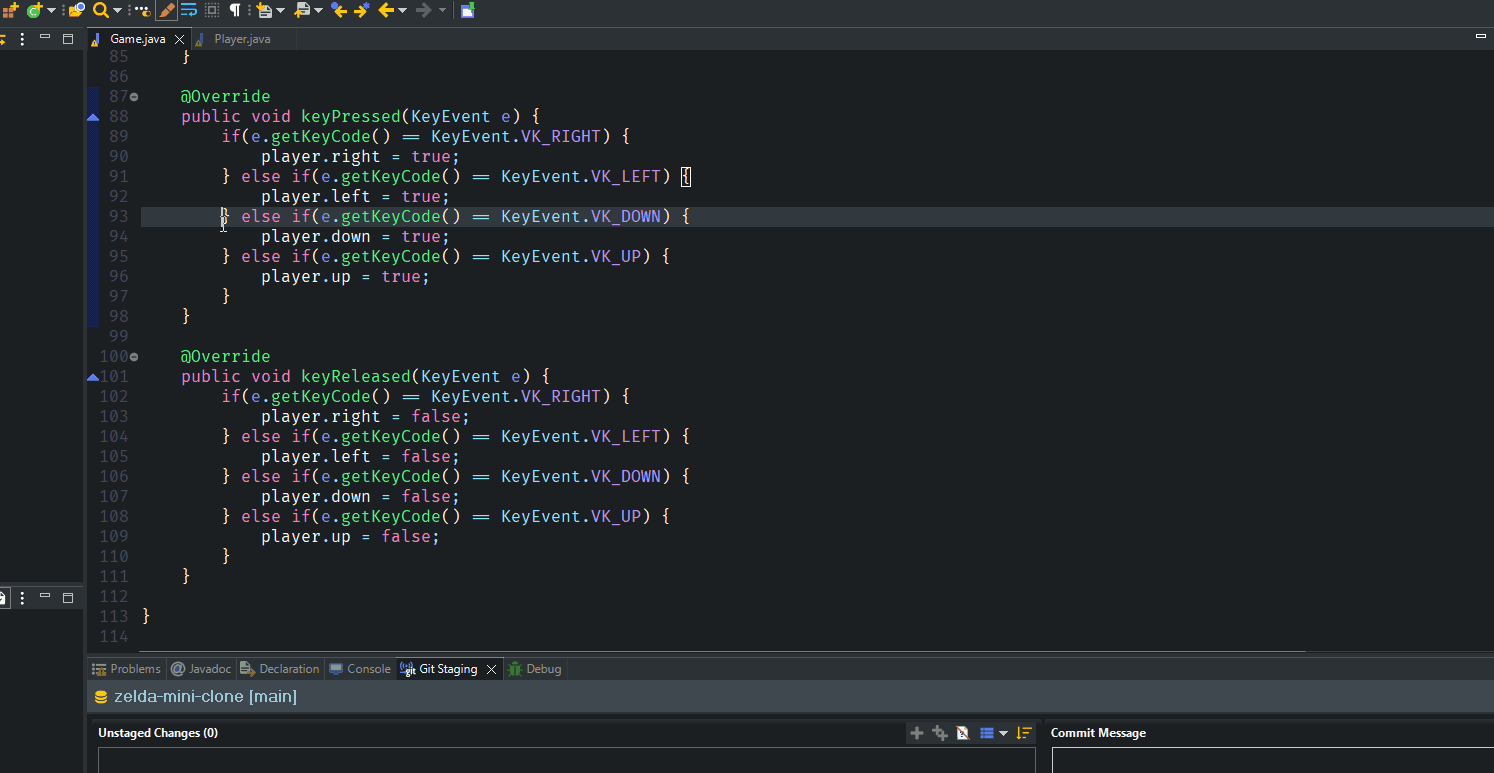Close the Git Staging view tab

click(x=491, y=669)
